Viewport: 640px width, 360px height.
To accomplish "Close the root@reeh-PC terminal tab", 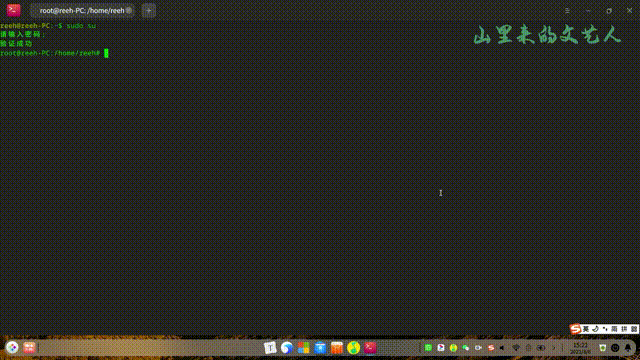I will [x=129, y=11].
